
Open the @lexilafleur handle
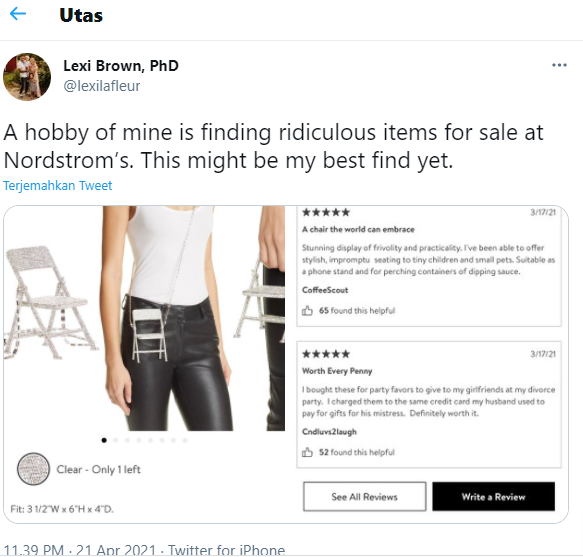tap(102, 86)
